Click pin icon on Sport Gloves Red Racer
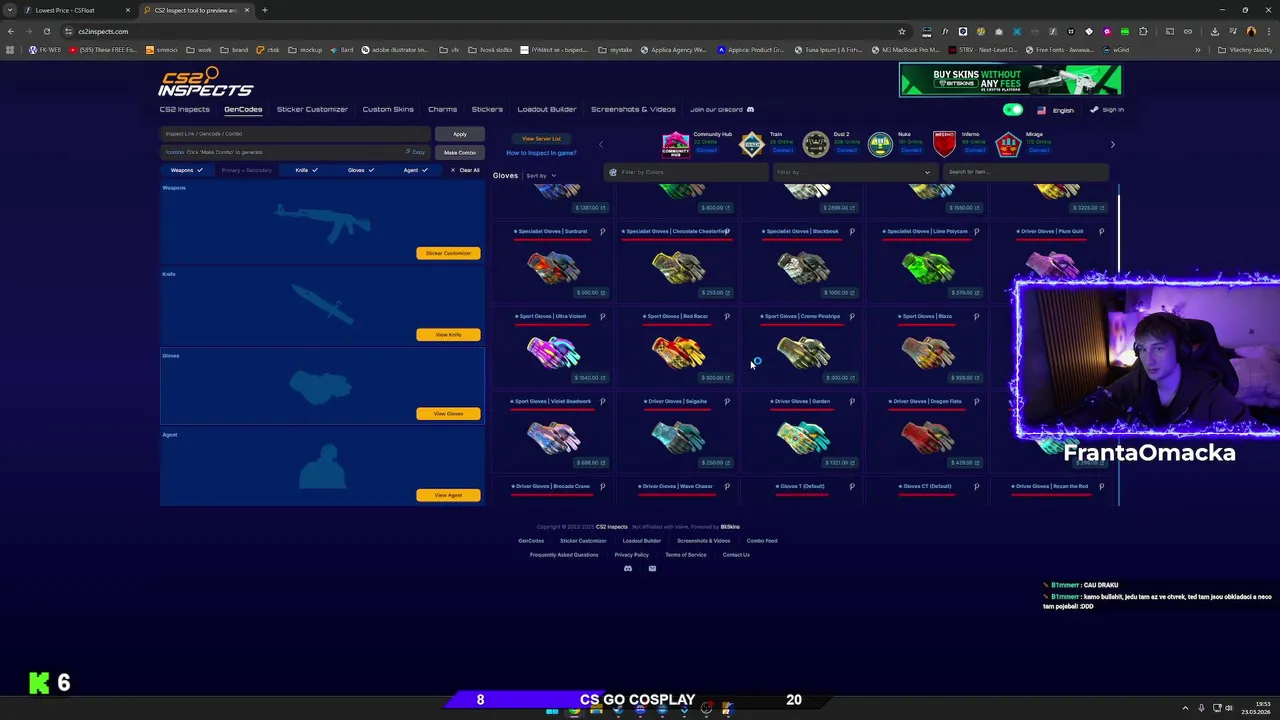This screenshot has width=1280, height=720. [x=727, y=316]
